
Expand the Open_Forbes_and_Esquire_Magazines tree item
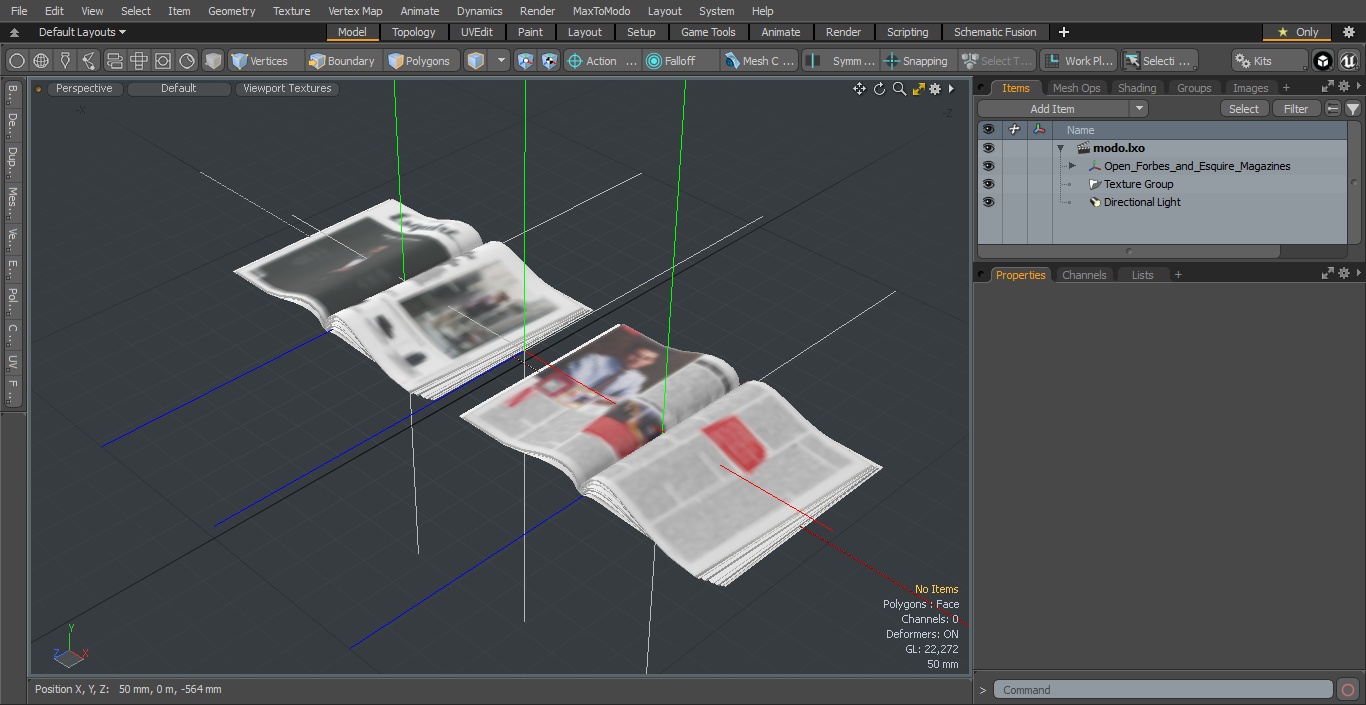(x=1072, y=166)
